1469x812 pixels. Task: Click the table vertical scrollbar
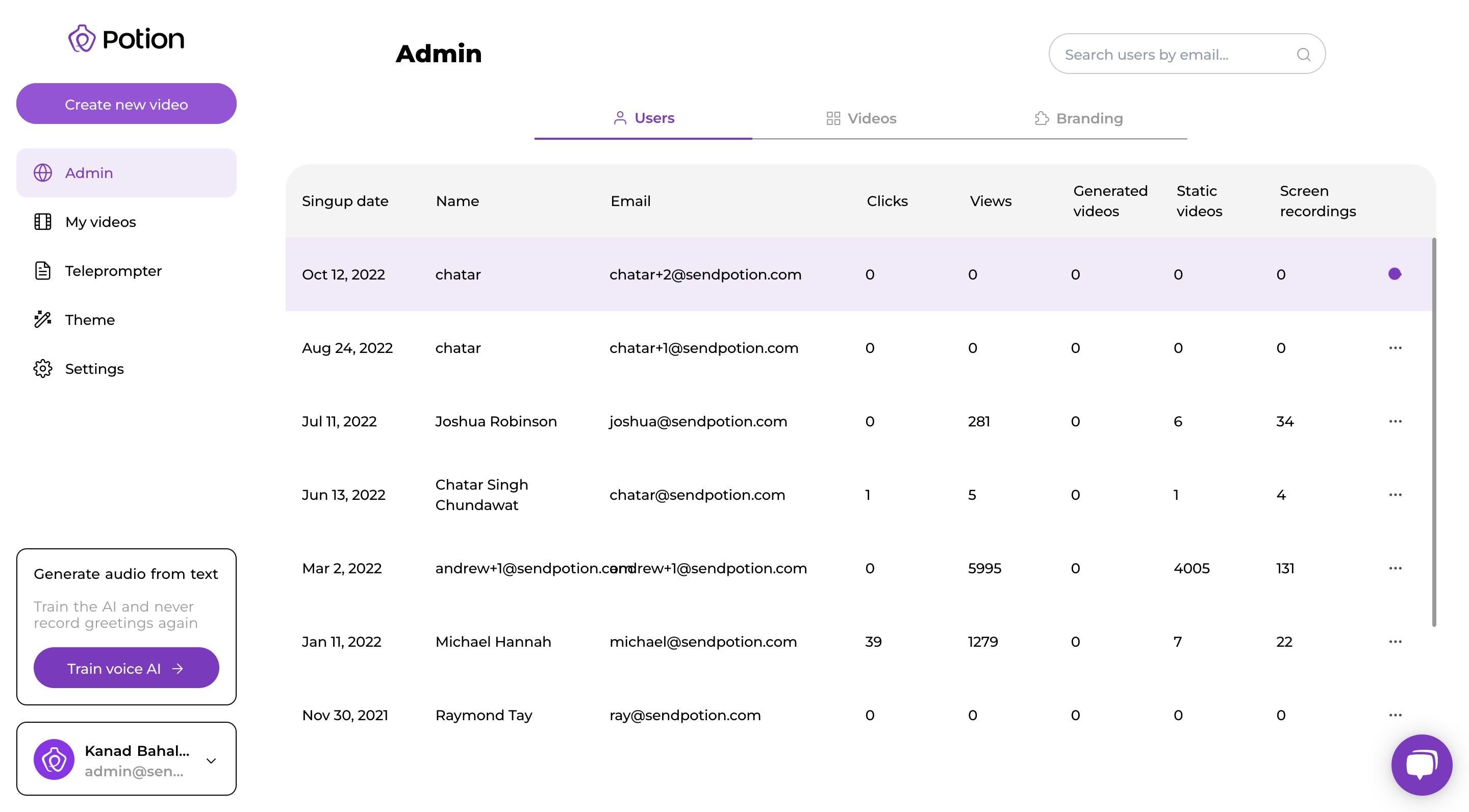(x=1434, y=432)
